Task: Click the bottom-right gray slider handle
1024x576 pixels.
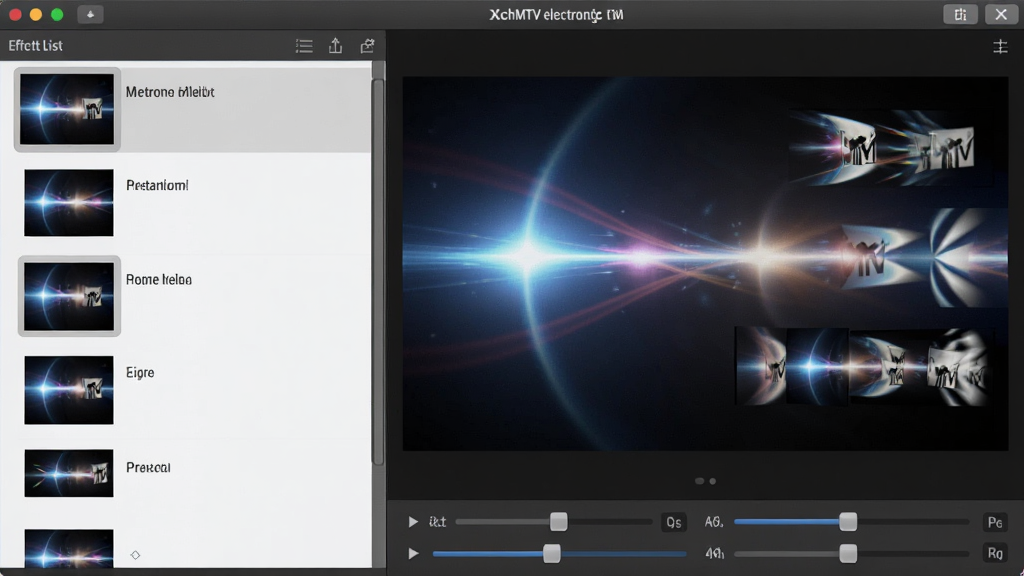Action: (848, 554)
